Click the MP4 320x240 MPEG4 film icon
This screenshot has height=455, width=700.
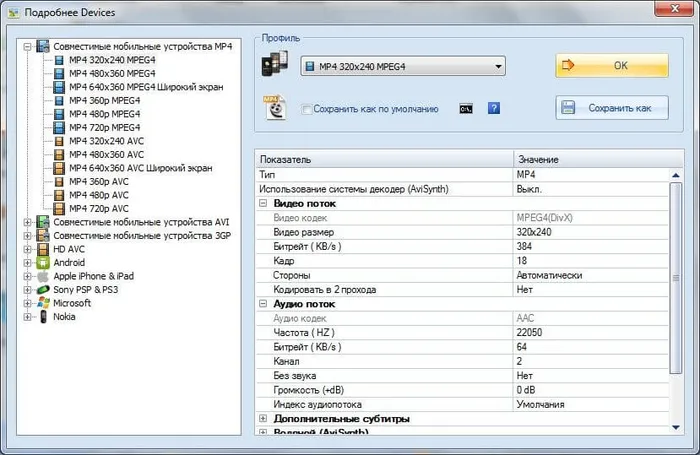tap(59, 60)
